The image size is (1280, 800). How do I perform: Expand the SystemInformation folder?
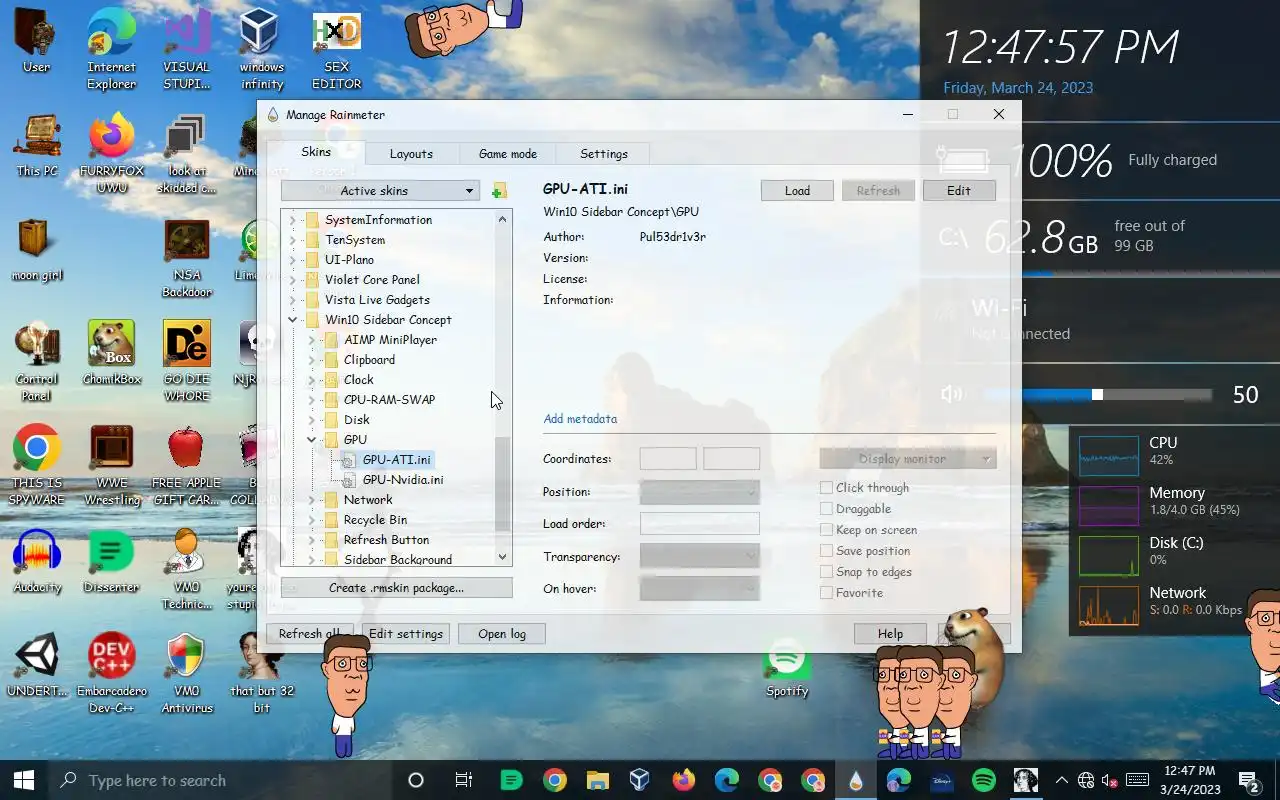pyautogui.click(x=293, y=220)
